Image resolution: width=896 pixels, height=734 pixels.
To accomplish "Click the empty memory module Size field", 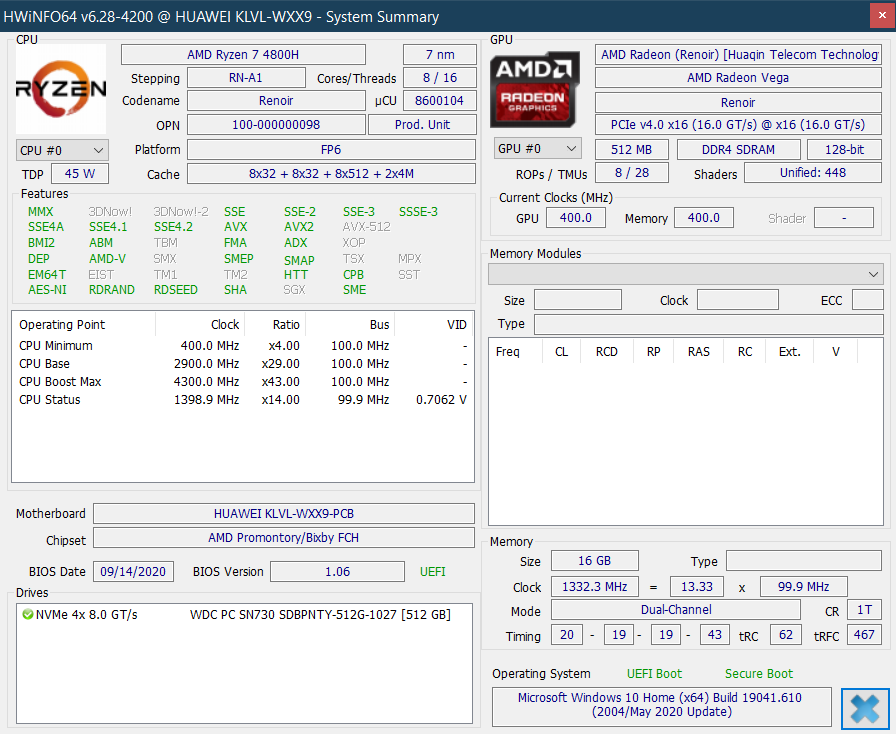I will (x=578, y=300).
